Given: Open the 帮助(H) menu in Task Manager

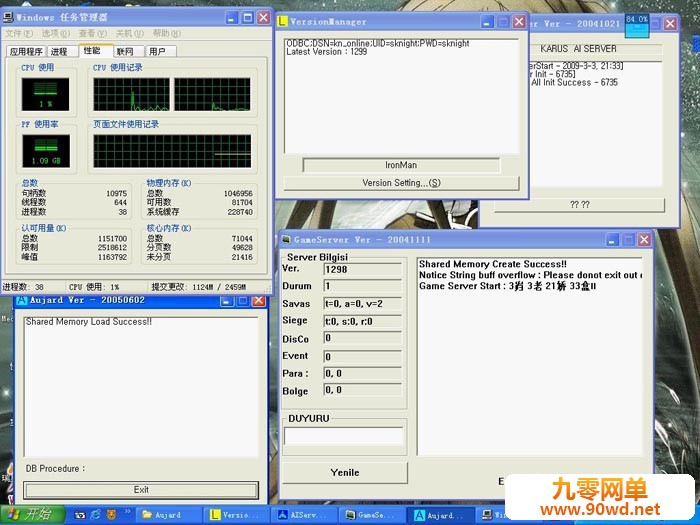Looking at the screenshot, I should [167, 33].
